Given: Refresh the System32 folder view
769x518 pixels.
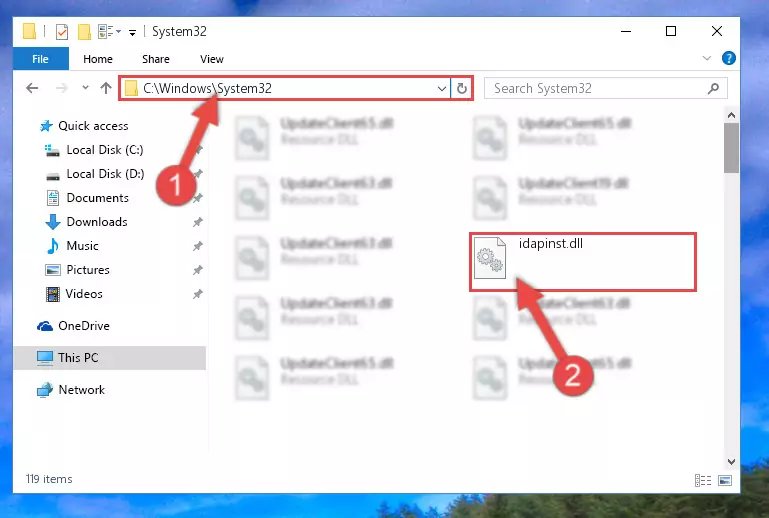Looking at the screenshot, I should pyautogui.click(x=461, y=88).
